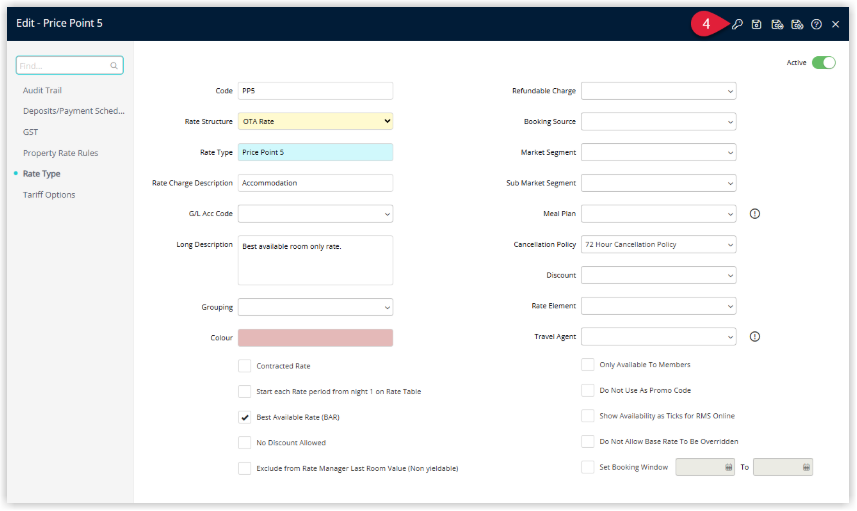The width and height of the screenshot is (857, 511).
Task: Click the save-with-arrow icon in the header
Action: pos(777,24)
